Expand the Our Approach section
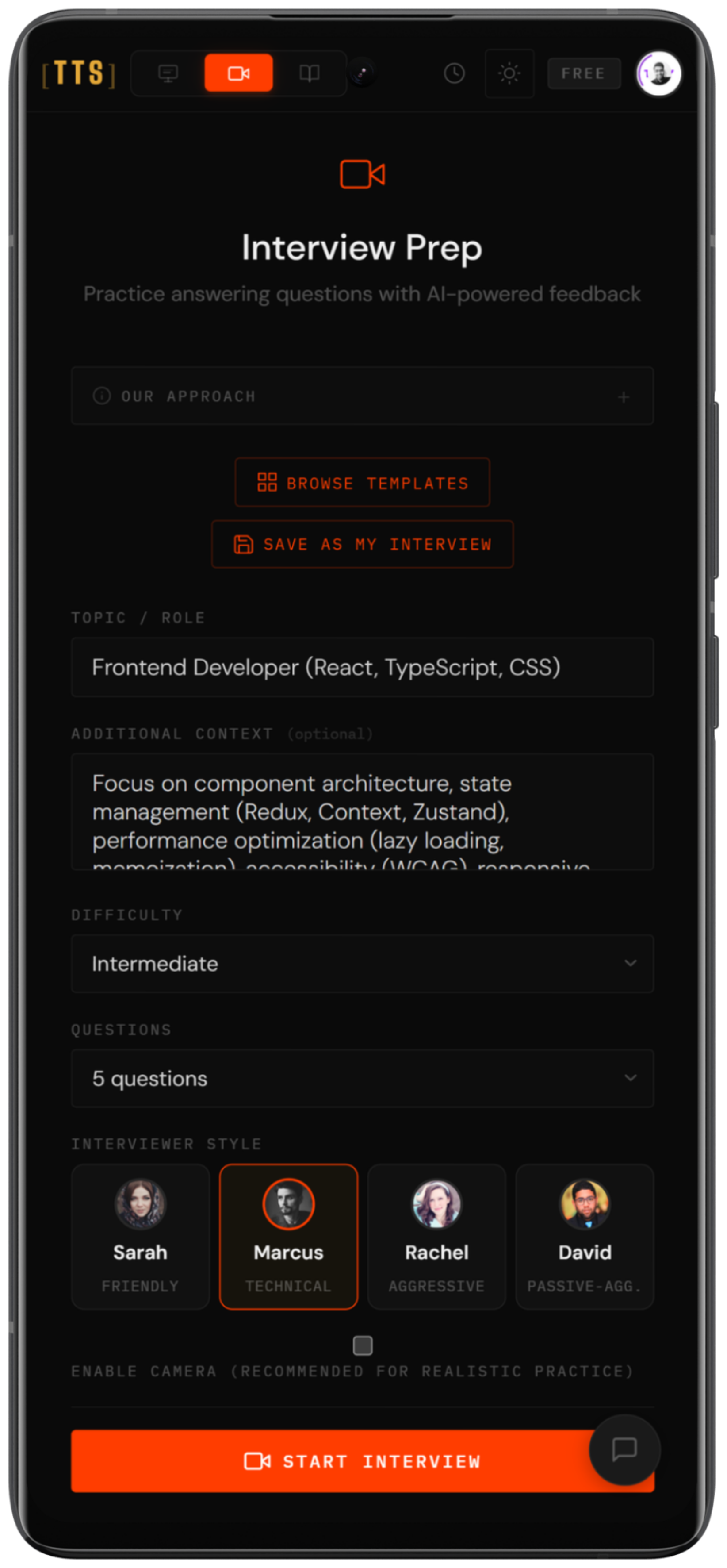This screenshot has width=727, height=1568. [x=363, y=396]
